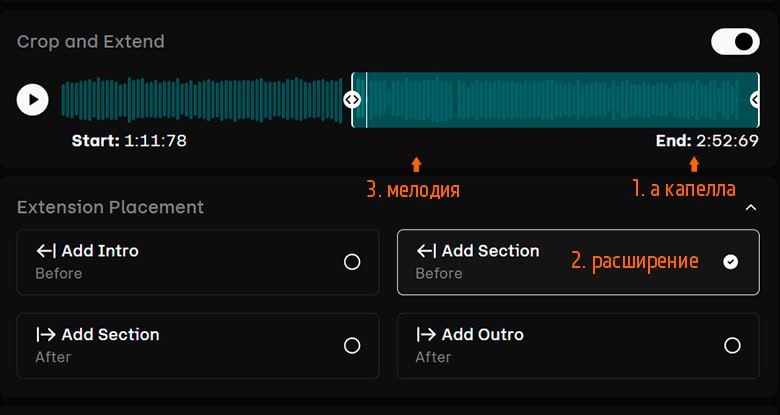Choose the Add Intro Before card

click(x=198, y=262)
